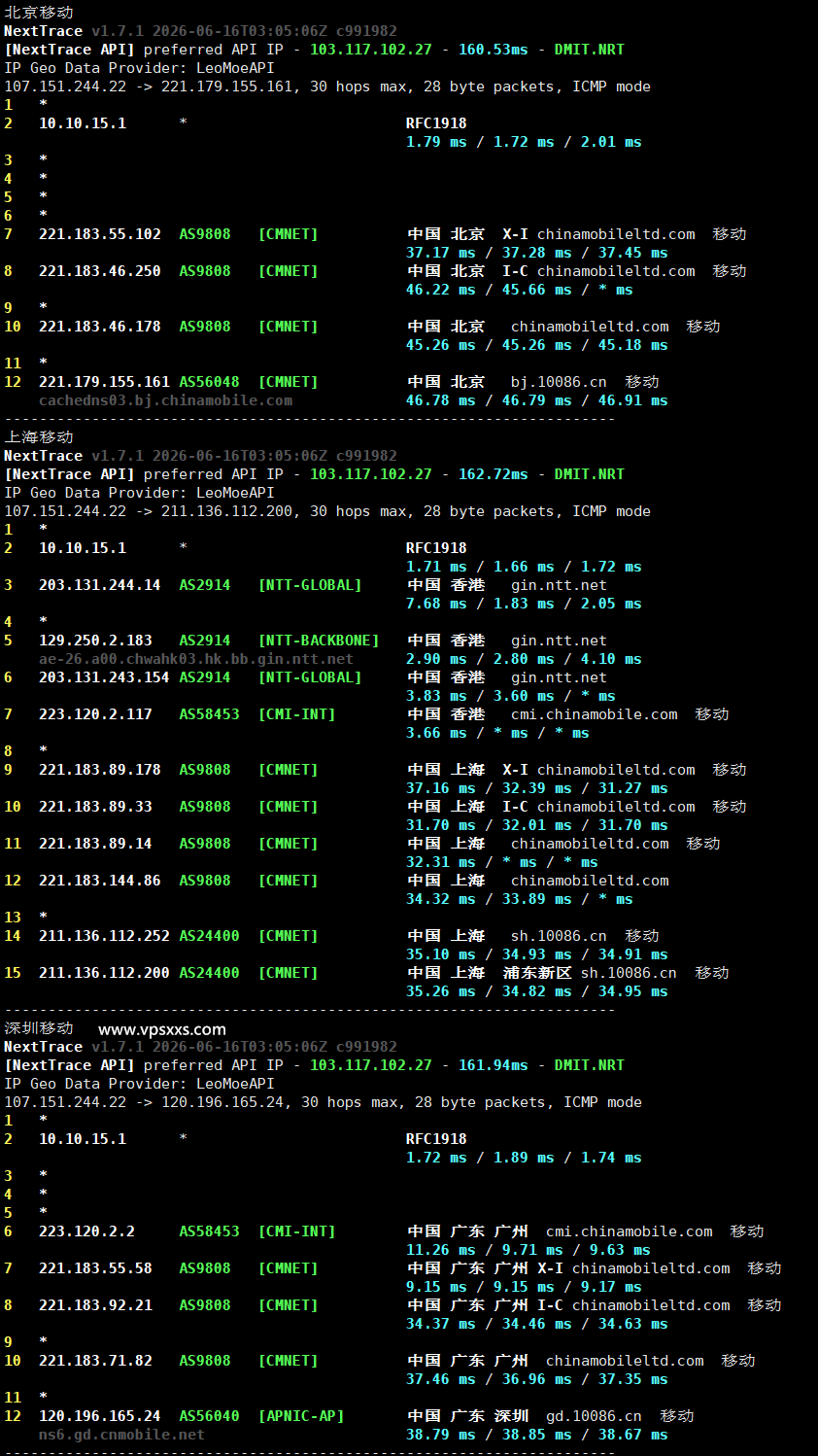Click the [NTT-BACKBONE] tag
This screenshot has height=1456, width=818.
coord(319,641)
